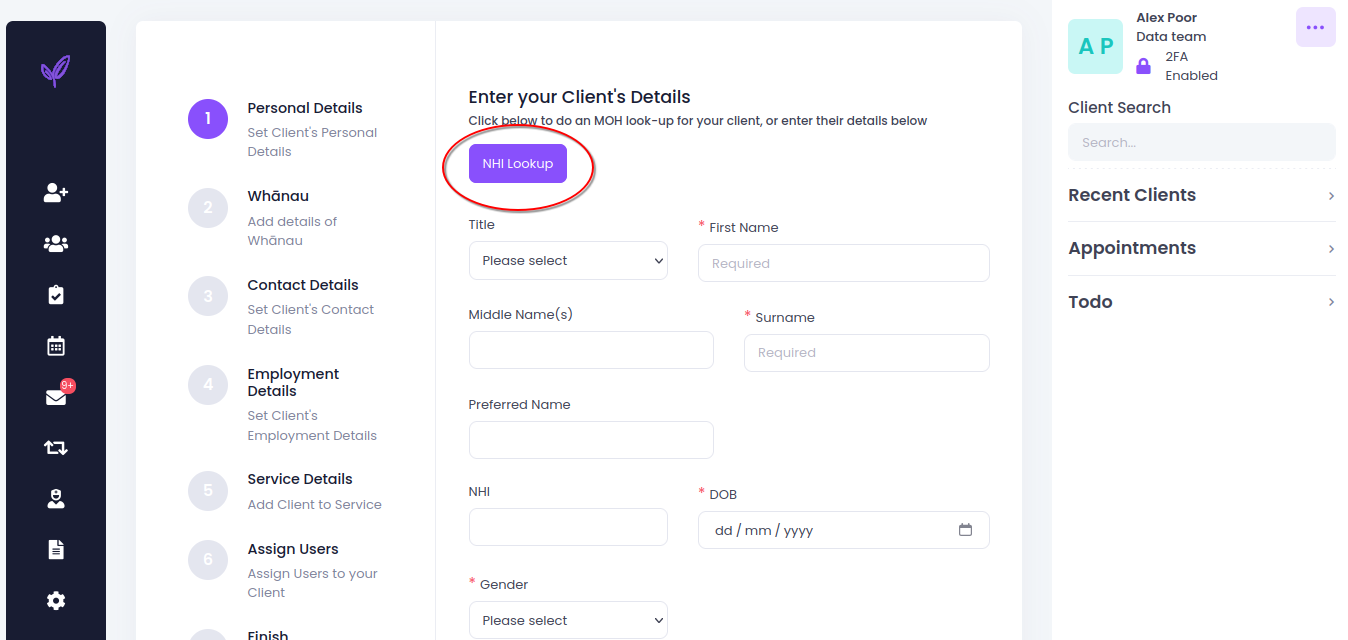This screenshot has width=1348, height=640.
Task: Open the calendar icon in sidebar
Action: 56,346
